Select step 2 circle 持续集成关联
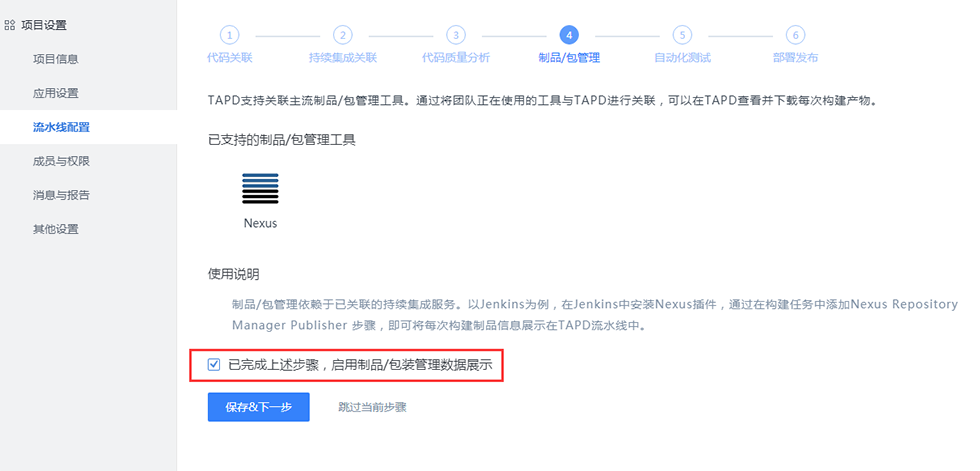Screen dimensions: 980x471 [x=342, y=35]
